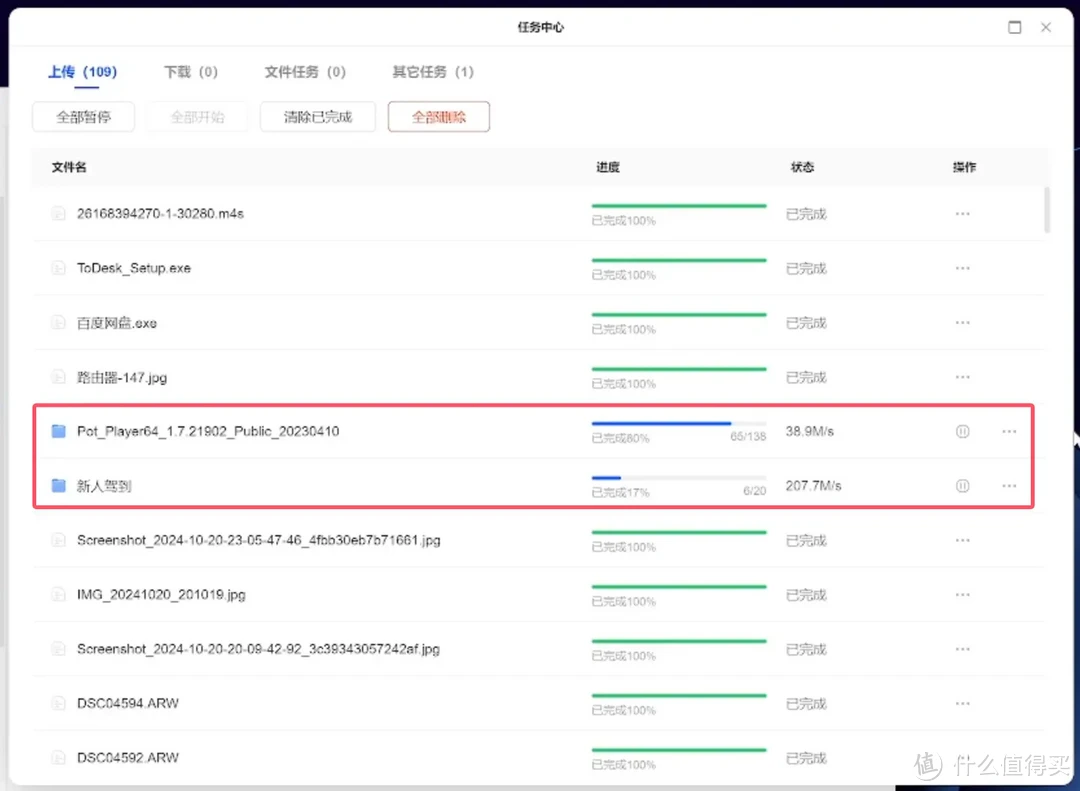Image resolution: width=1080 pixels, height=791 pixels.
Task: Click the red 全部删除 button
Action: tap(438, 117)
